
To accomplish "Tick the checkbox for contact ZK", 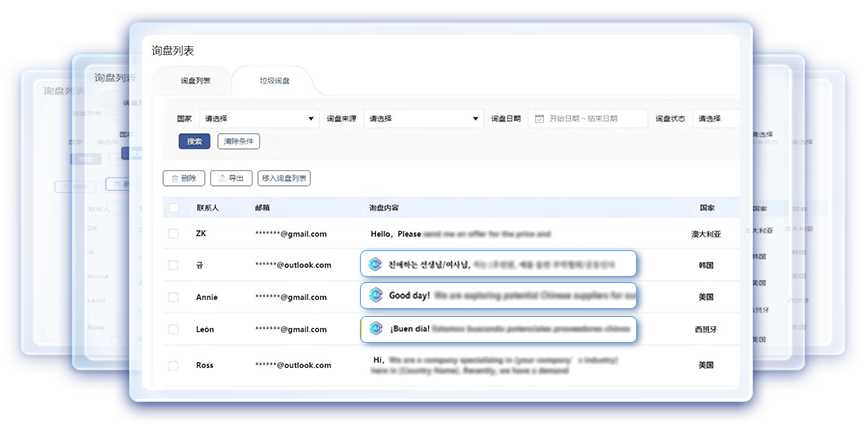I will (x=173, y=234).
